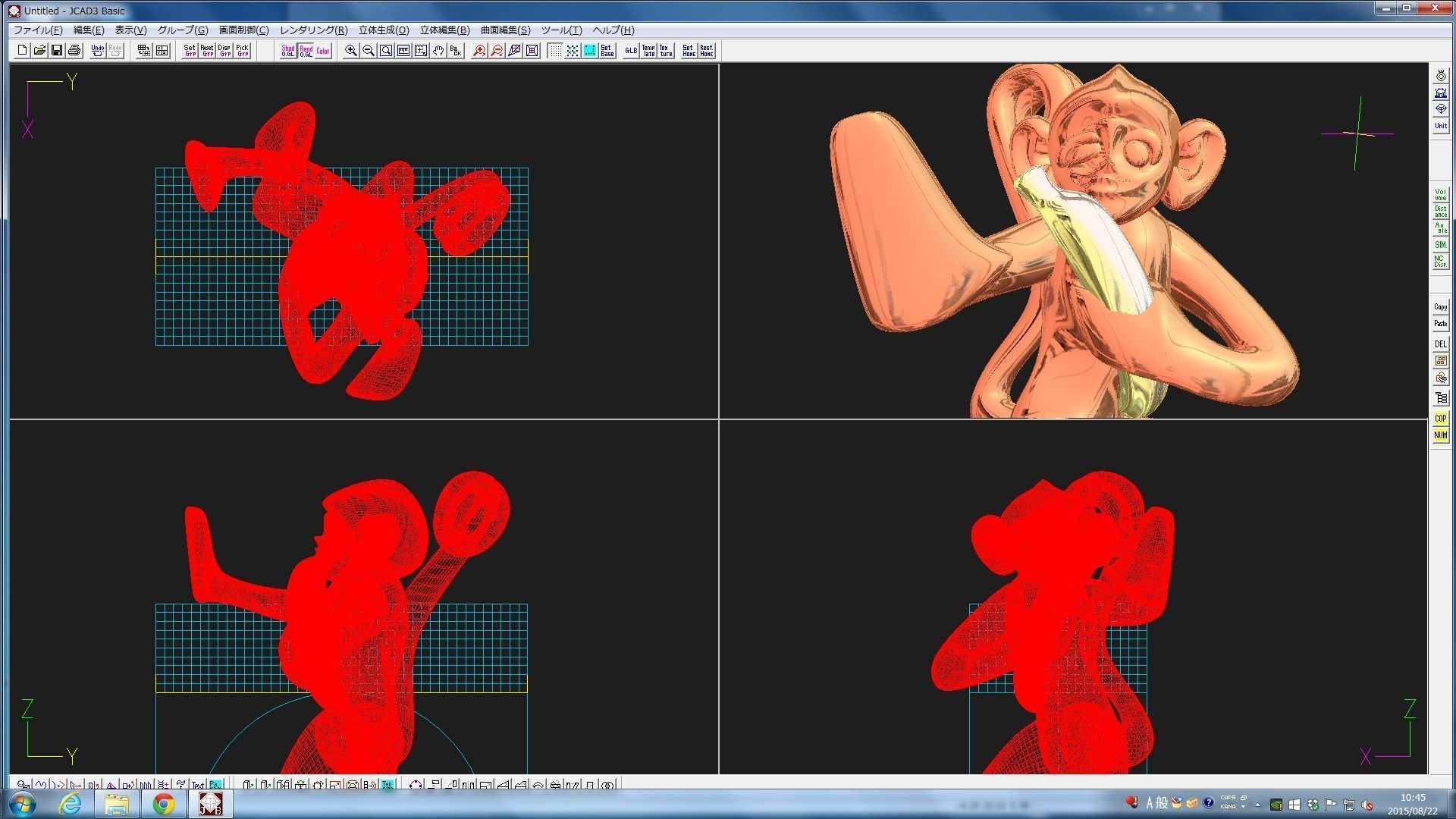
Task: Select the hand pan tool
Action: pos(438,51)
